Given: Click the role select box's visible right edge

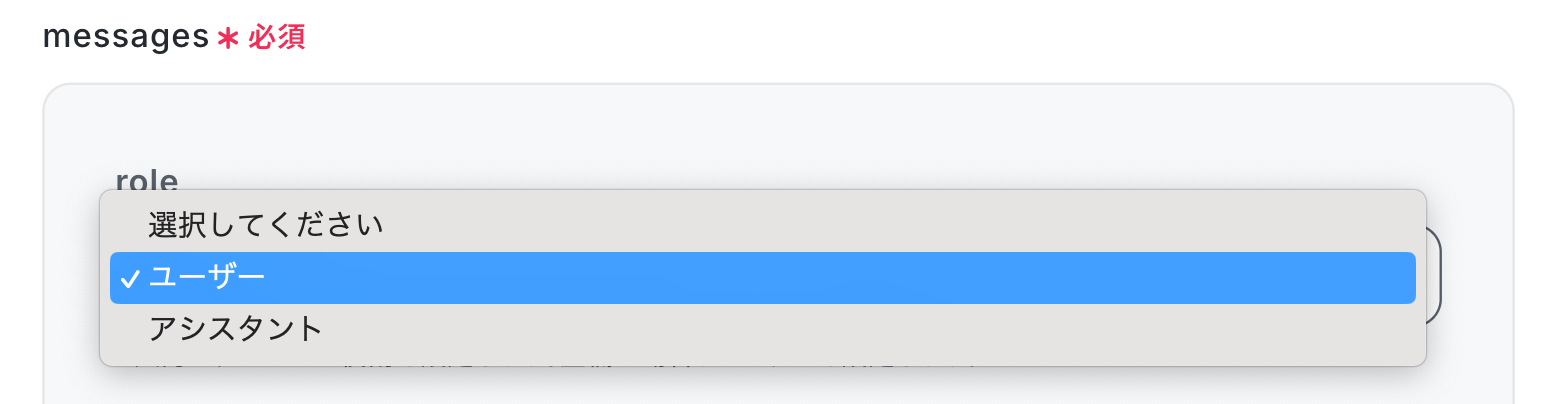Looking at the screenshot, I should pyautogui.click(x=1433, y=276).
